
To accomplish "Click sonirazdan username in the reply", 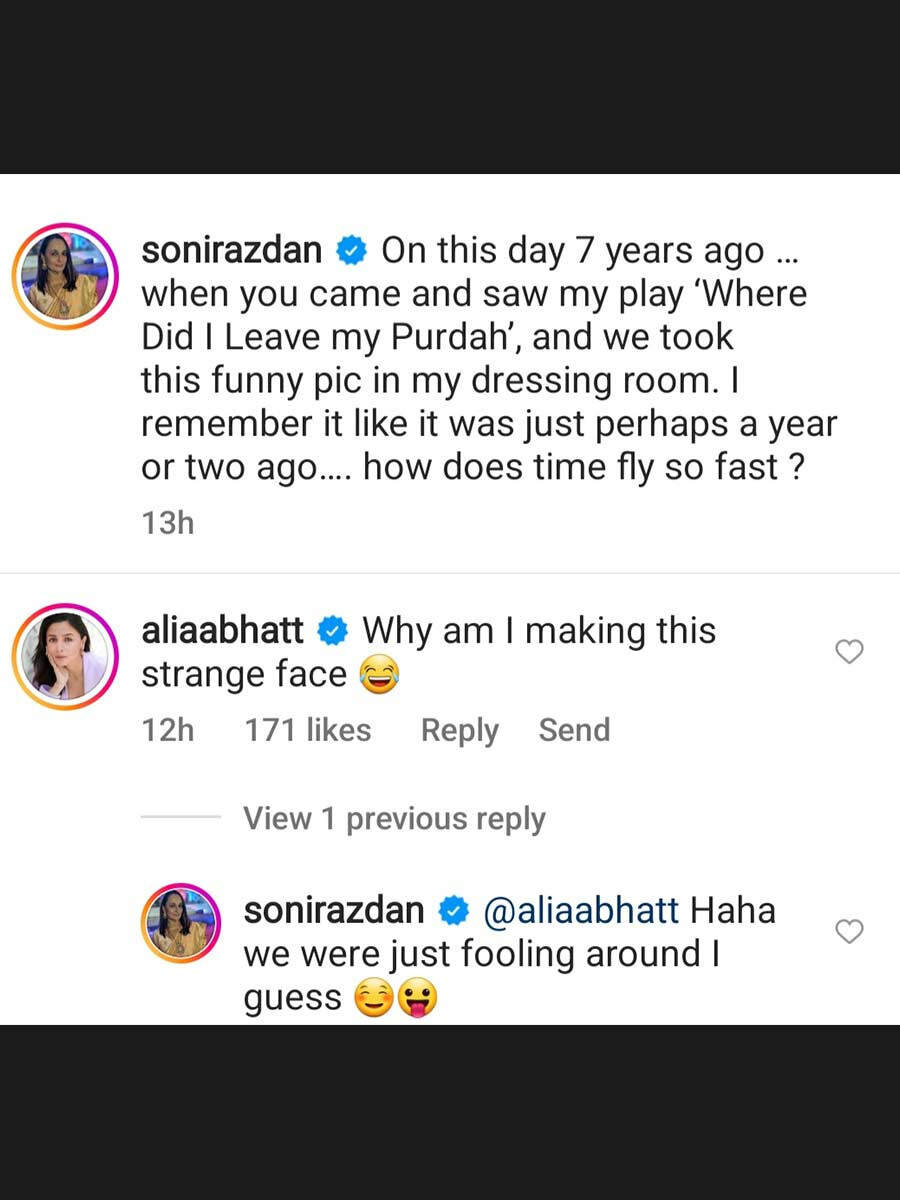I will pyautogui.click(x=334, y=911).
